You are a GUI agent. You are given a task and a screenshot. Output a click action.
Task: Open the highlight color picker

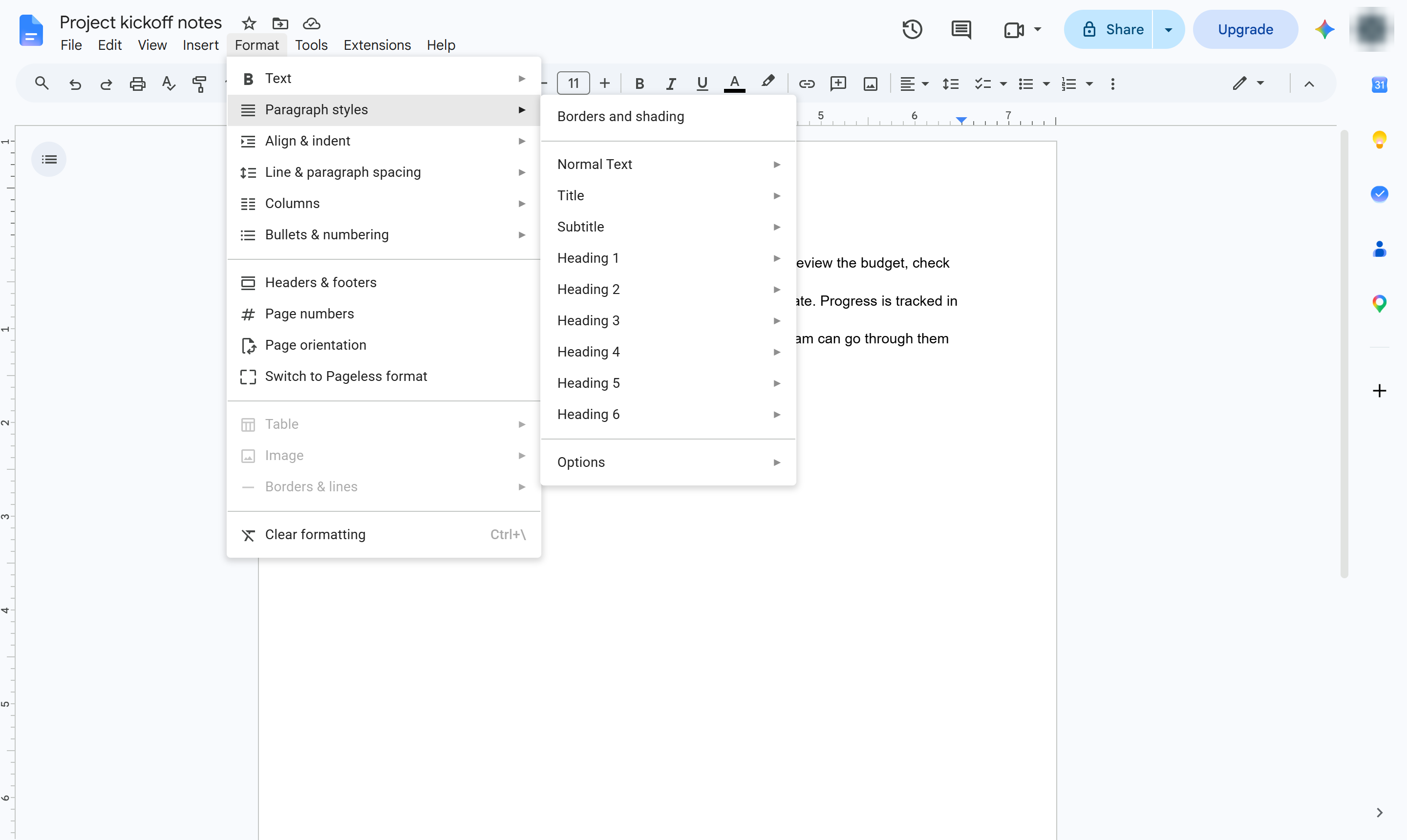point(767,83)
